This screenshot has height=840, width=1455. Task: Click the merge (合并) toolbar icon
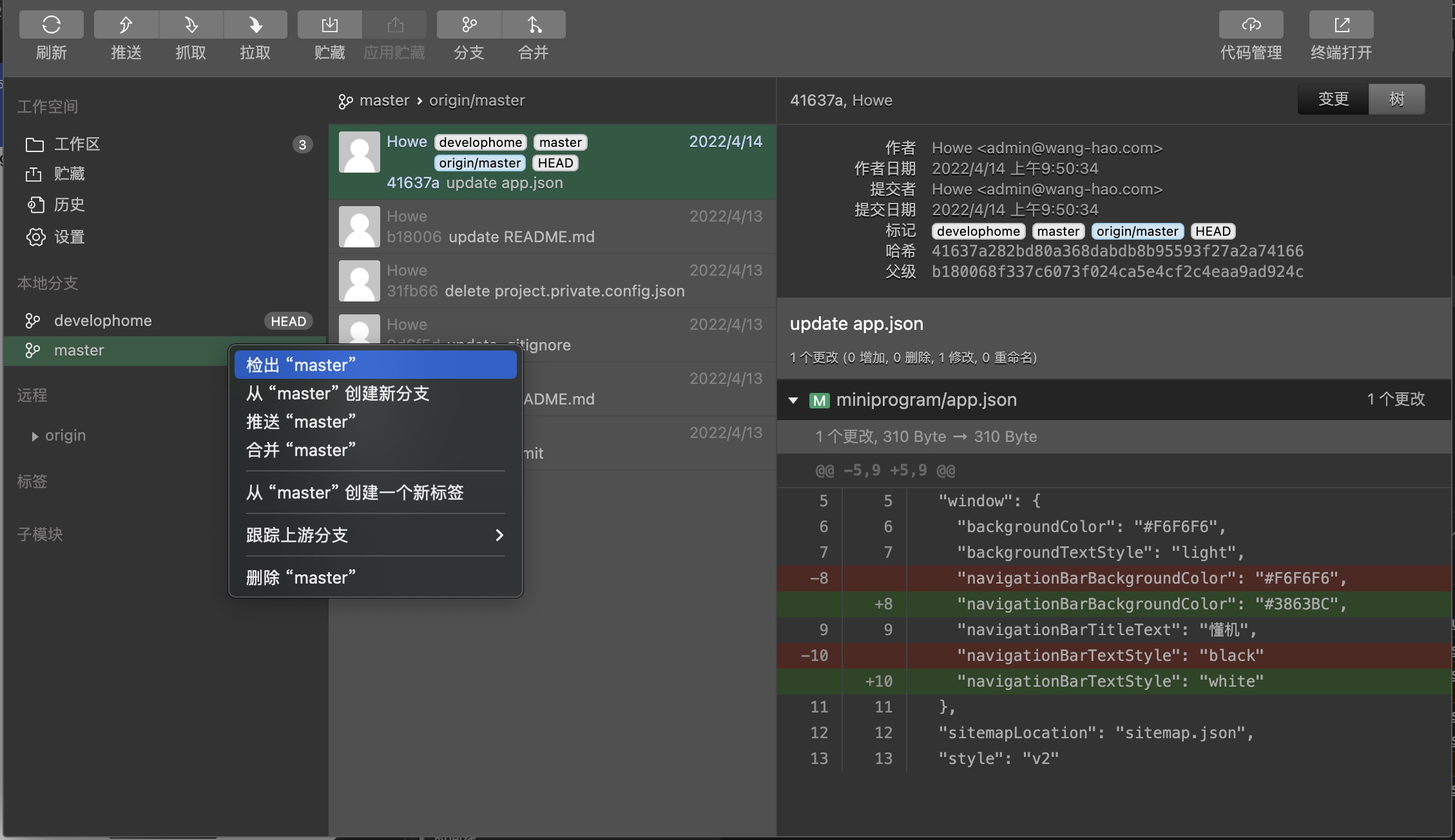[534, 24]
